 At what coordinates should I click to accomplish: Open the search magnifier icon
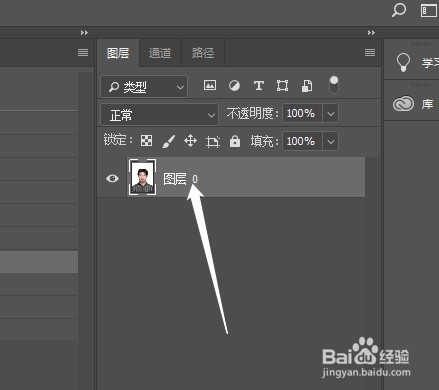399,10
